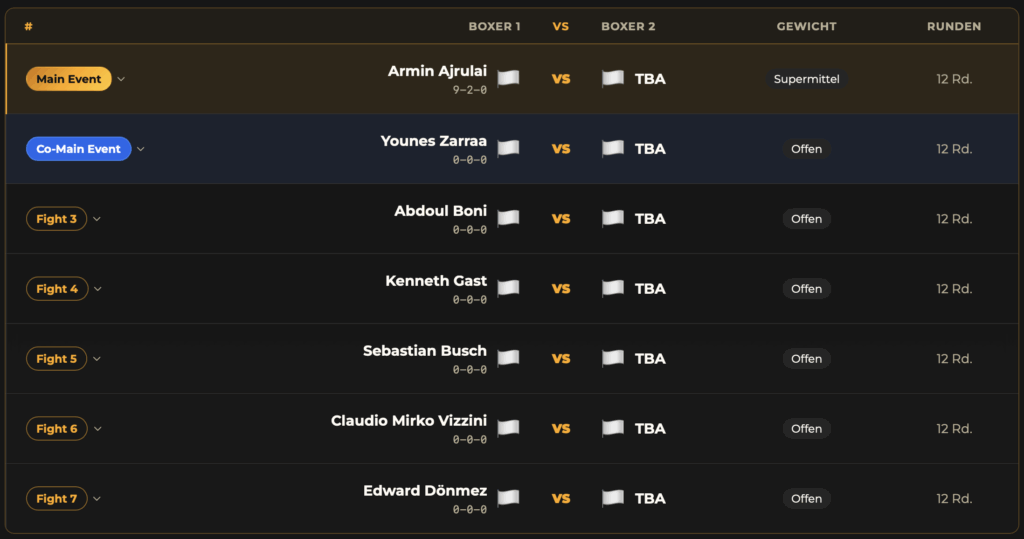Click the TBA opponent flag in Main Event row
The image size is (1024, 539).
[x=612, y=78]
